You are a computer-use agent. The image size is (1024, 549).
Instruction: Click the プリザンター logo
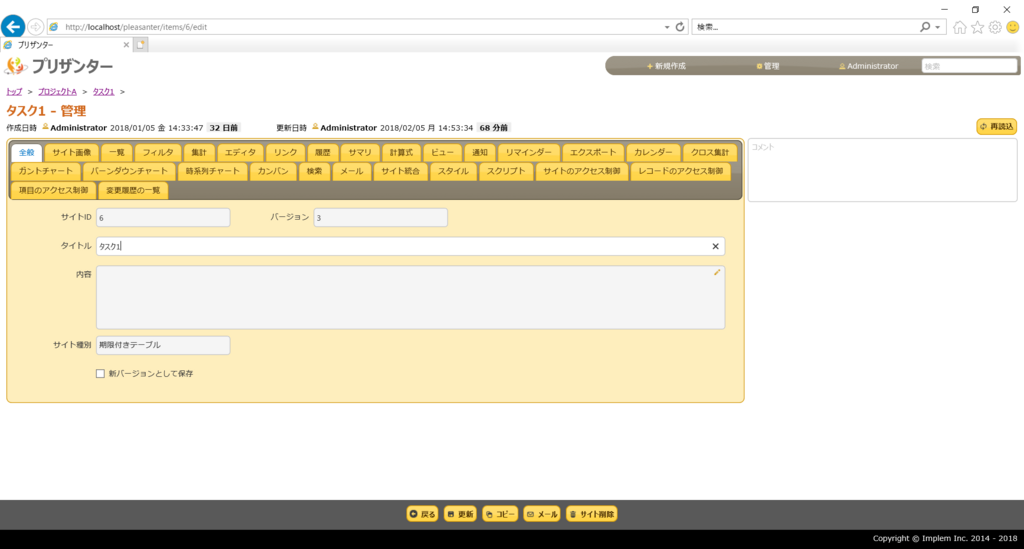coord(59,66)
